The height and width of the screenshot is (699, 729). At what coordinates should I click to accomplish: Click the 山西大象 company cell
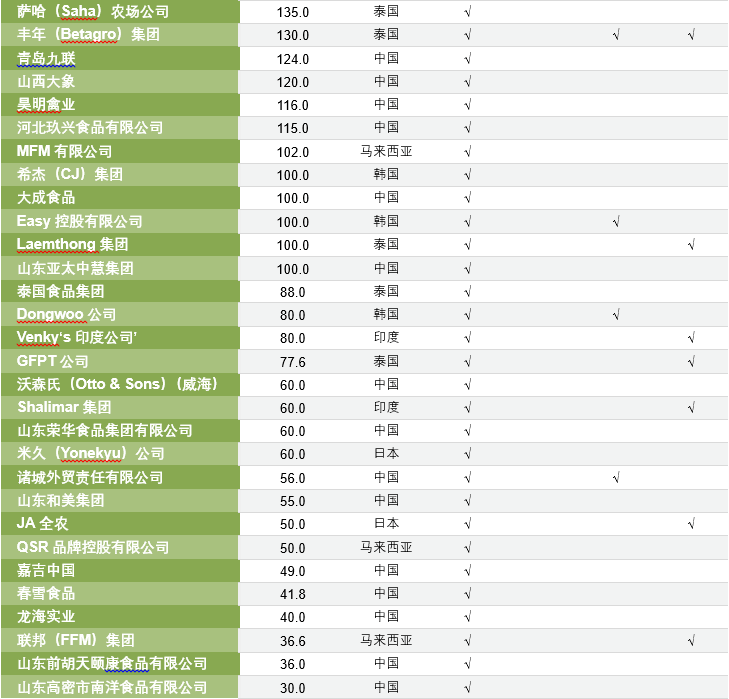point(120,81)
